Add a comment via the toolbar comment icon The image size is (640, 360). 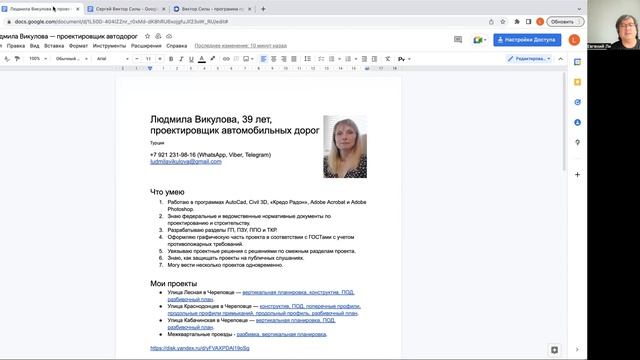236,59
